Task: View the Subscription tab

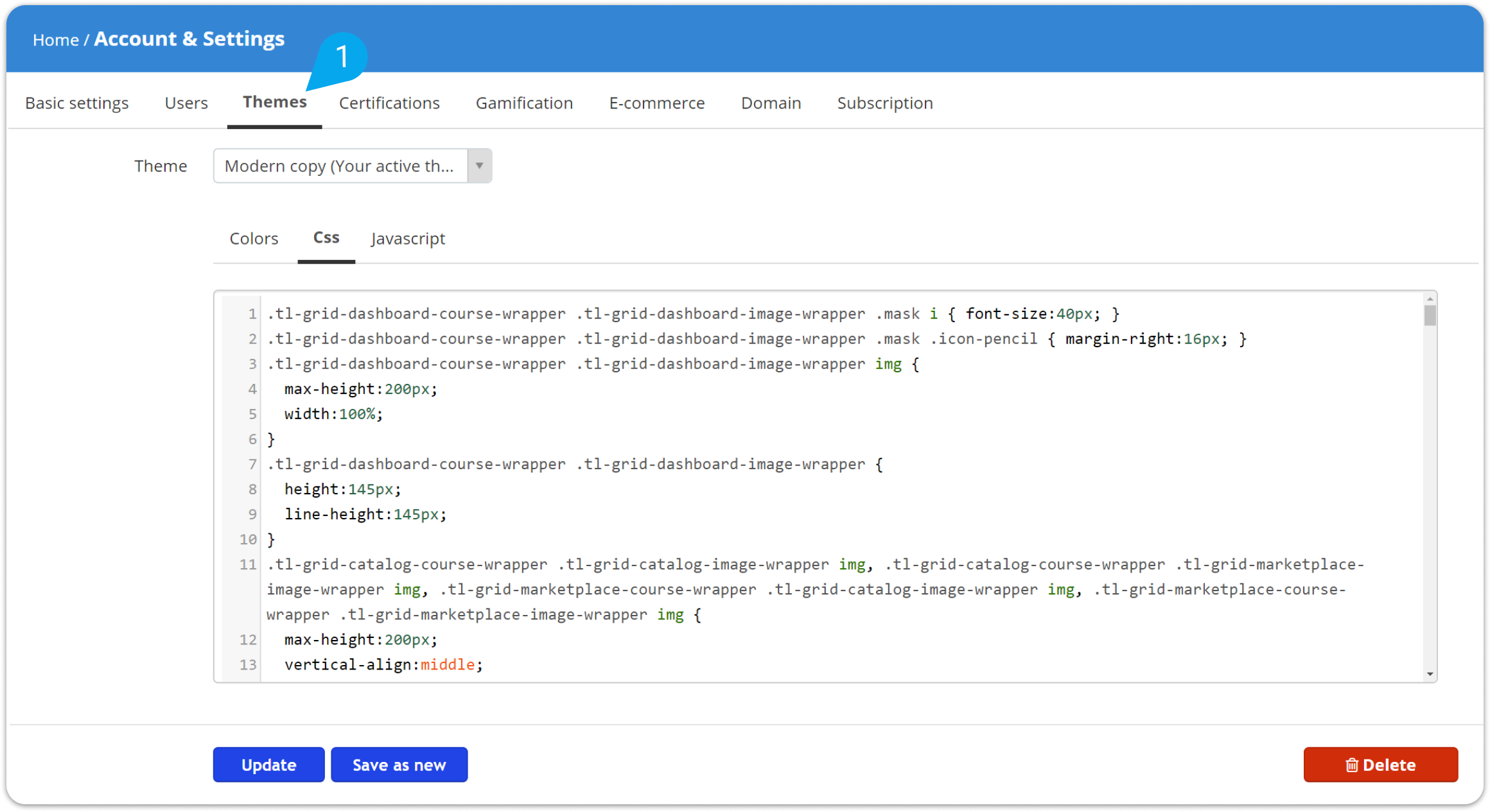Action: (x=884, y=103)
